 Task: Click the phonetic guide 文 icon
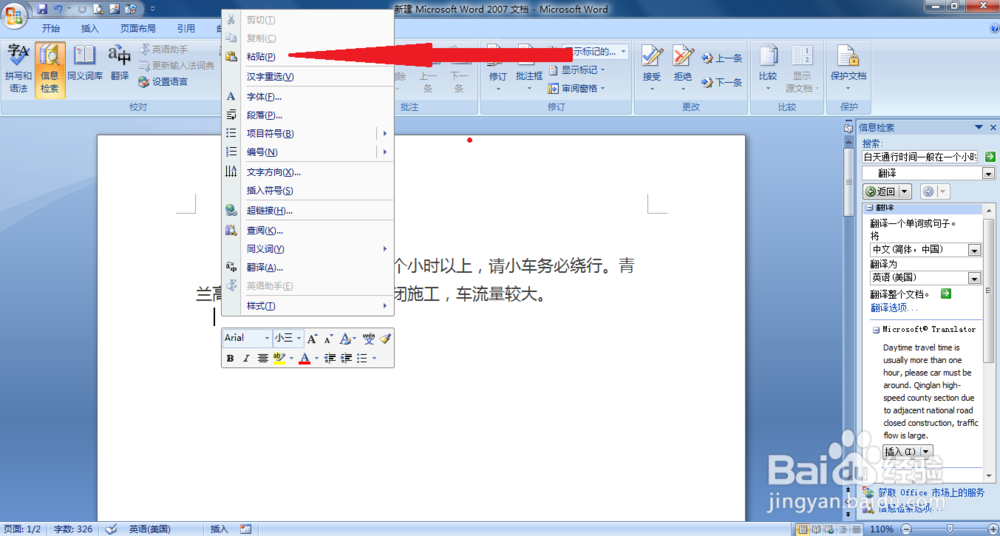369,338
